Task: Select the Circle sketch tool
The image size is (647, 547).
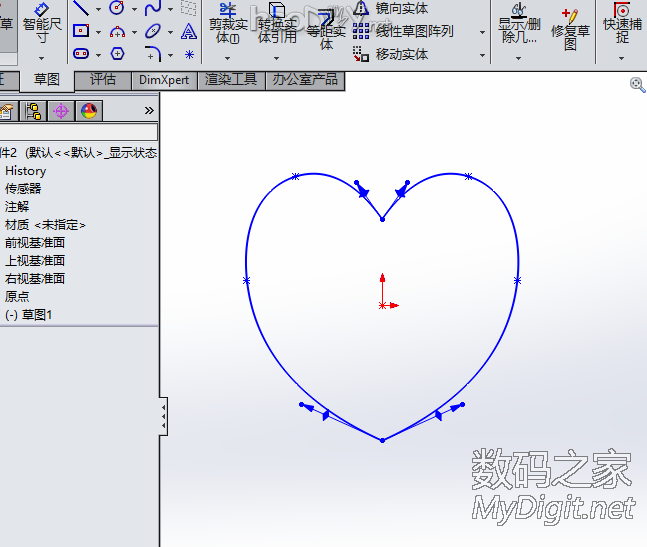Action: (117, 8)
